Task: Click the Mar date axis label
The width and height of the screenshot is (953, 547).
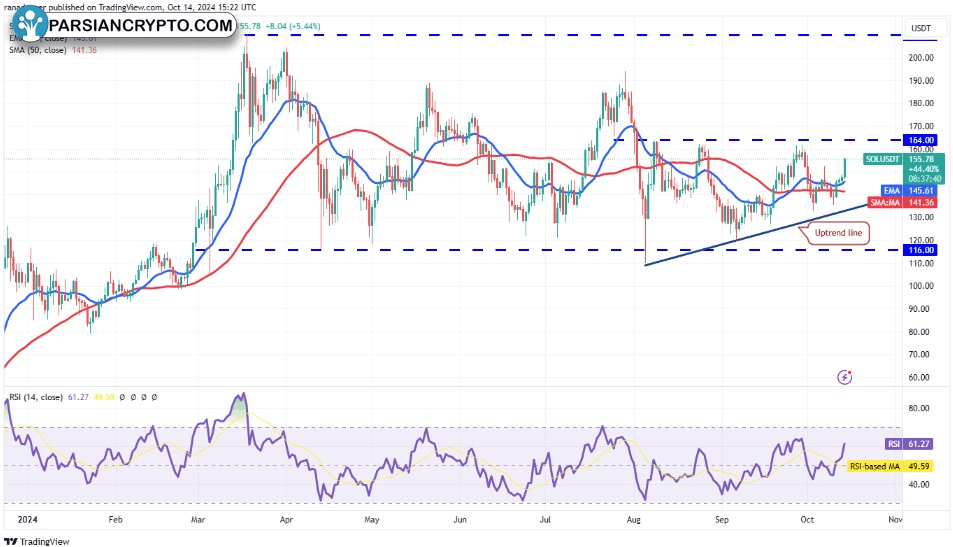Action: pyautogui.click(x=198, y=520)
